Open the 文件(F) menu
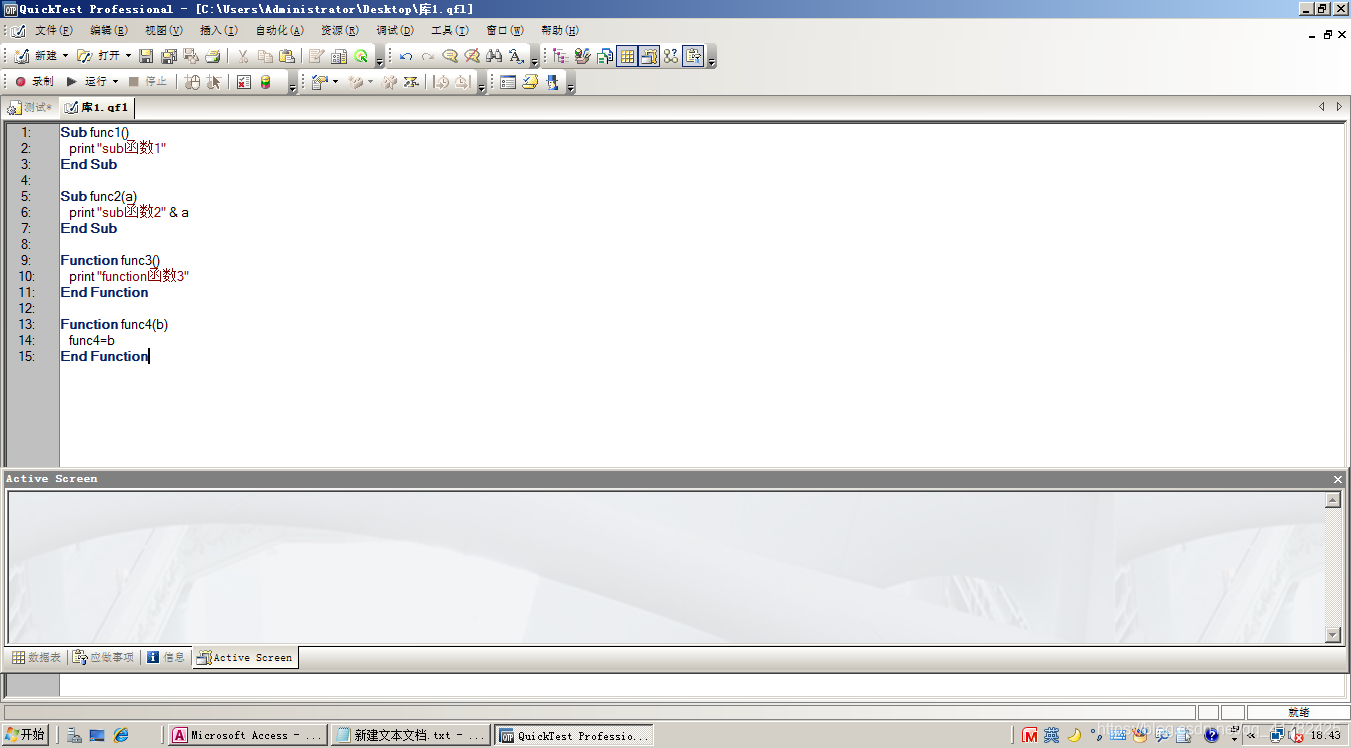 click(53, 30)
